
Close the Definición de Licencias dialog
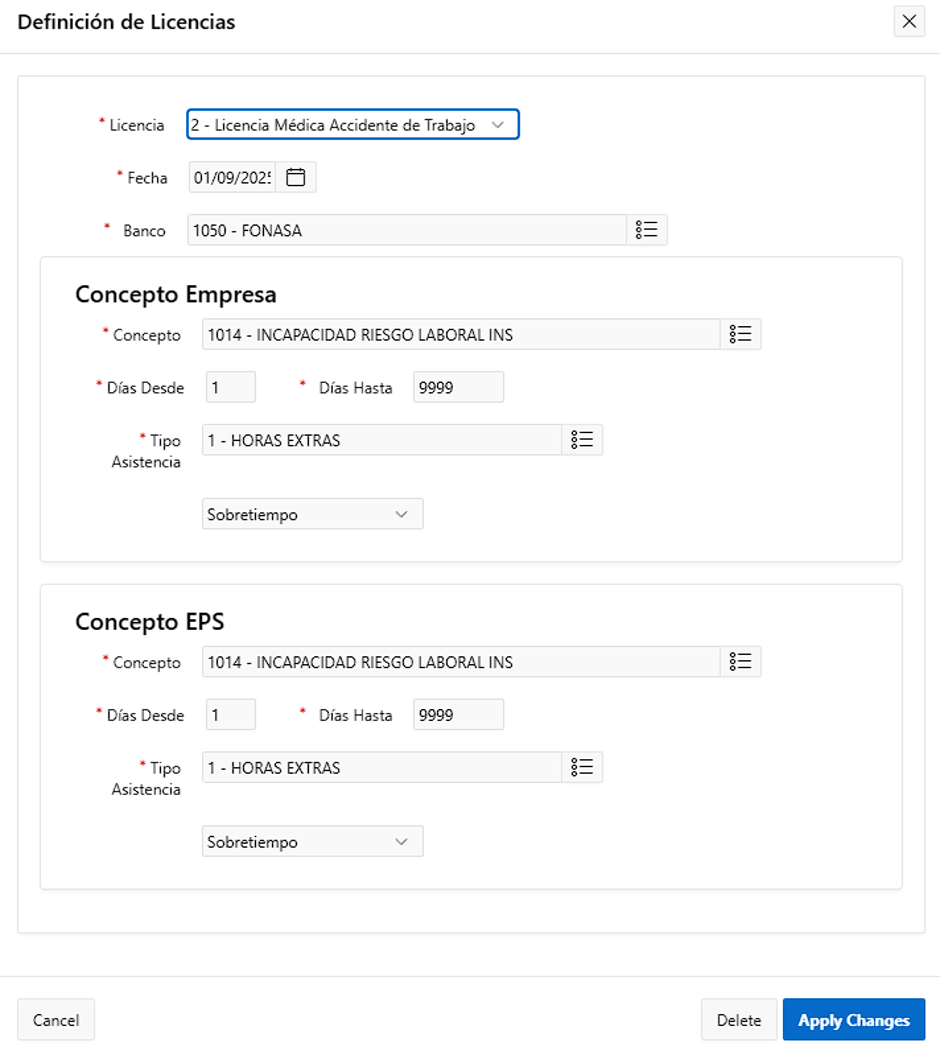[909, 22]
